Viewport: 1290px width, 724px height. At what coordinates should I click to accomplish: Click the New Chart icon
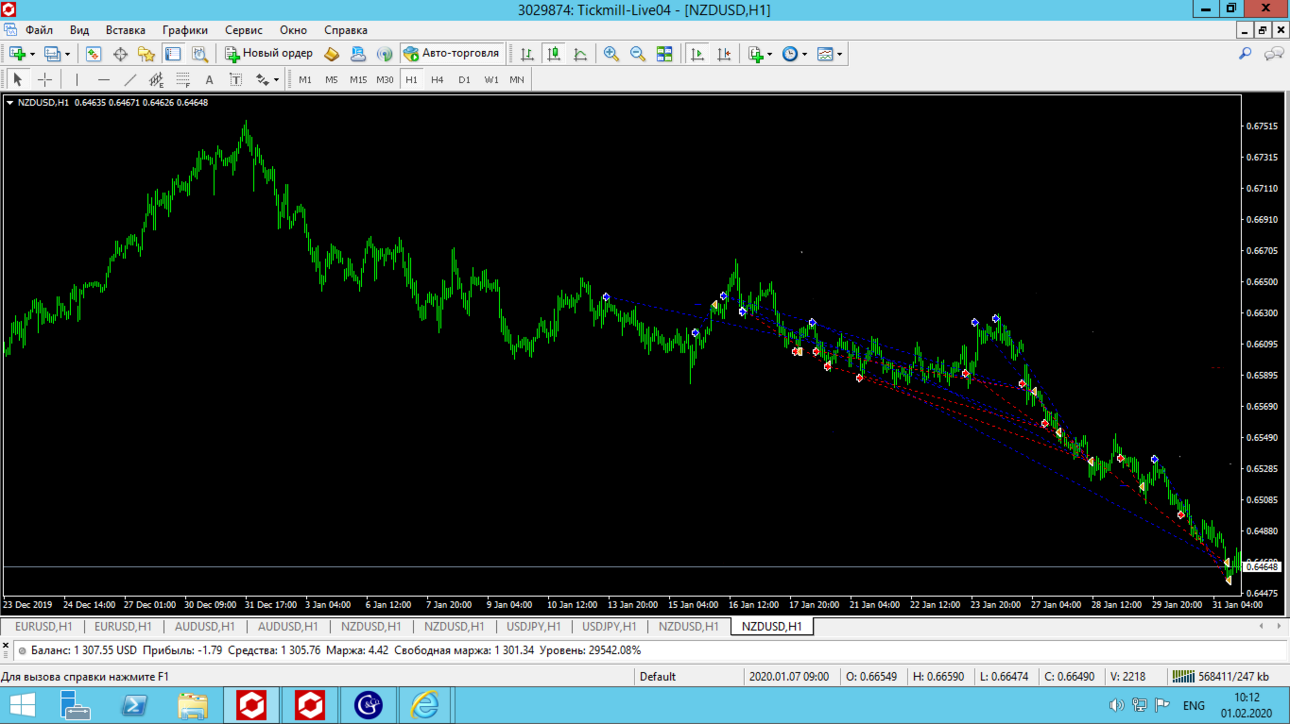click(x=17, y=54)
